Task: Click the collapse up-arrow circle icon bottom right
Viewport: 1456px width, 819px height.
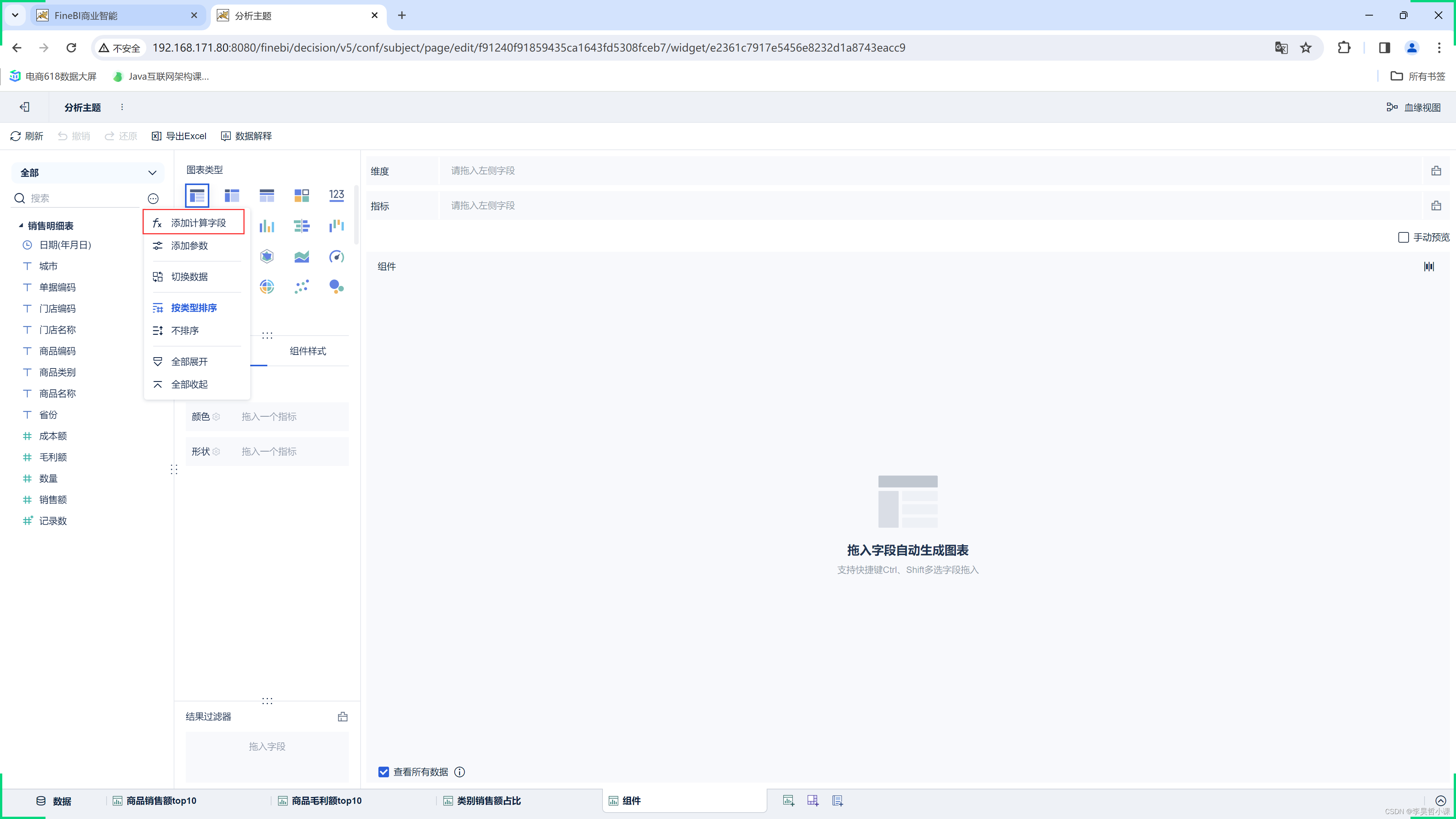Action: pos(1440,800)
